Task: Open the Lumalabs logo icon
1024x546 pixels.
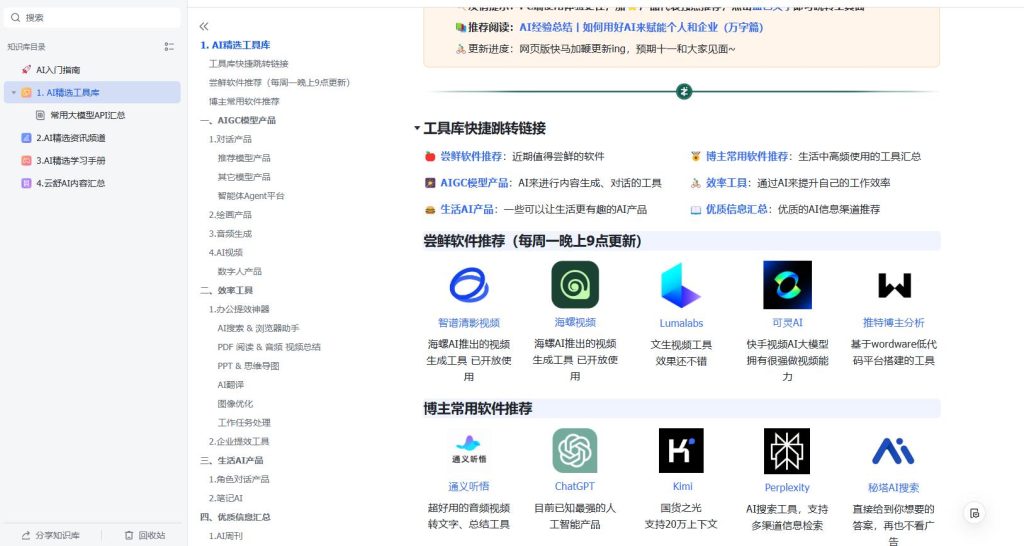Action: [680, 285]
